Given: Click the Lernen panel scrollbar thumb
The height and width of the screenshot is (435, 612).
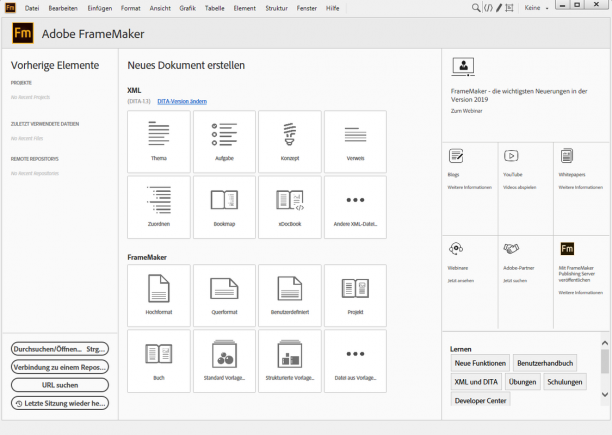Looking at the screenshot, I should tap(605, 361).
